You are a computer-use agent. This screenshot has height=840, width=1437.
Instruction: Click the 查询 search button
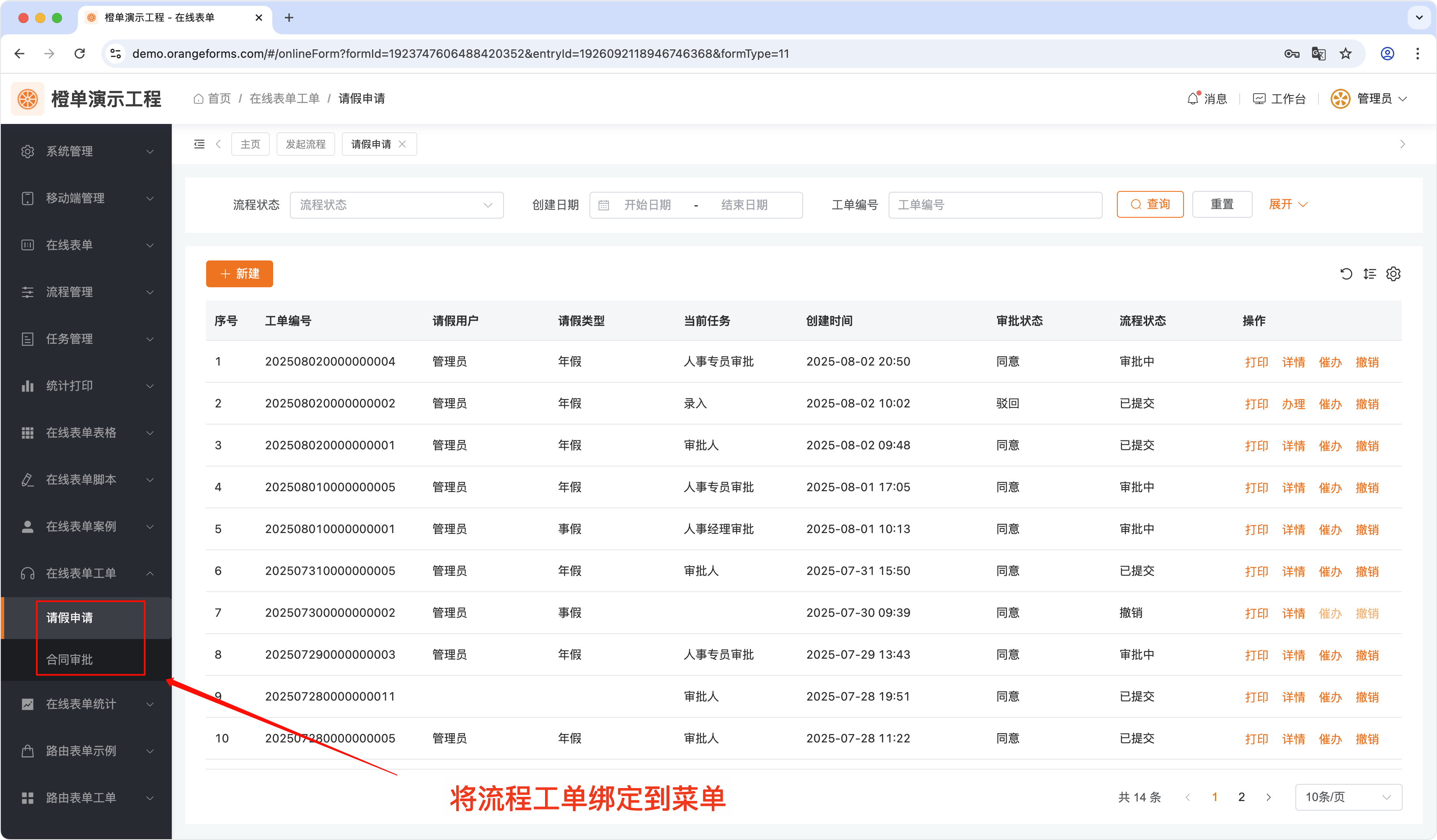(x=1150, y=205)
